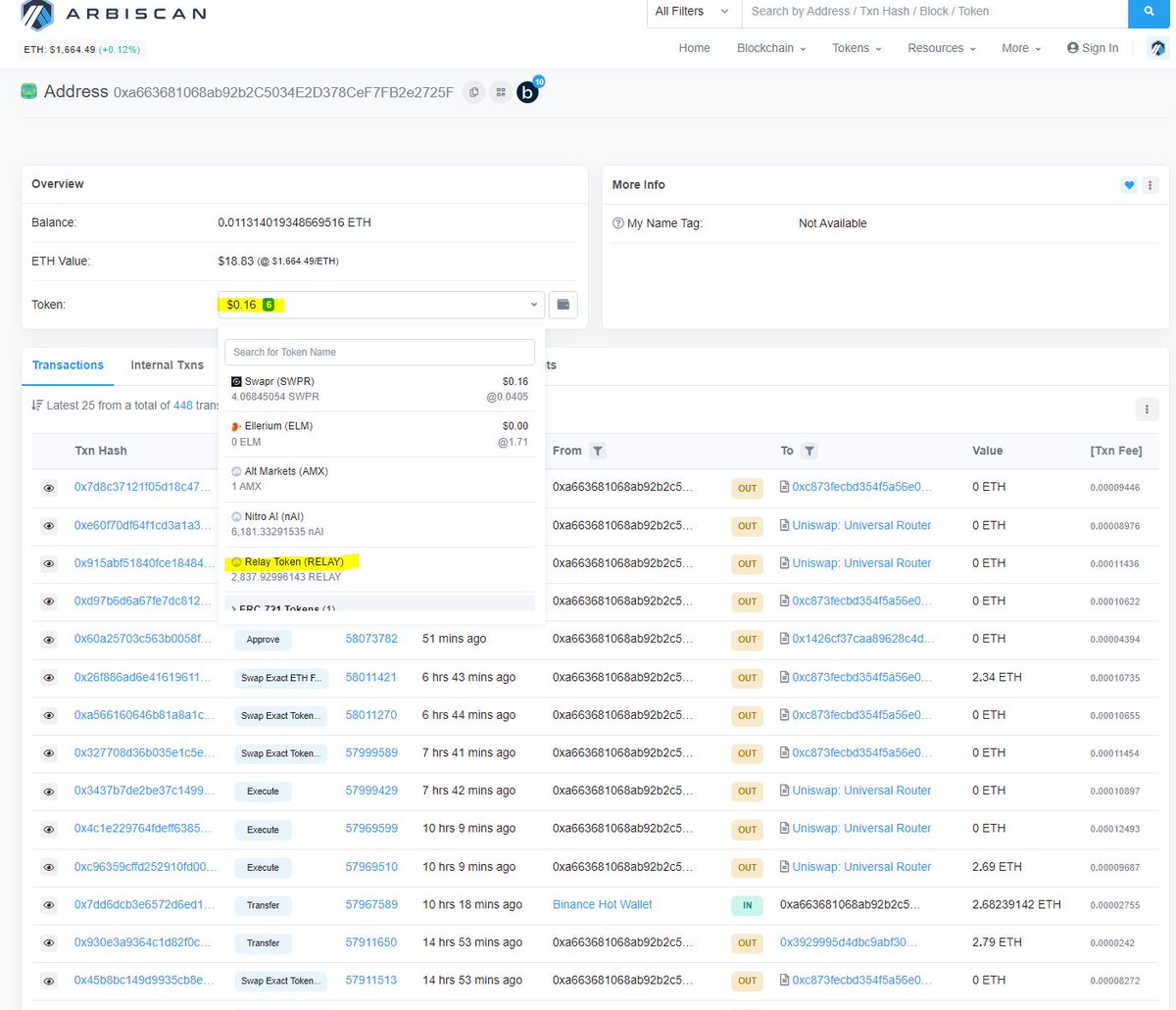Click the blue search magnifier button
1176x1010 pixels.
[x=1149, y=12]
